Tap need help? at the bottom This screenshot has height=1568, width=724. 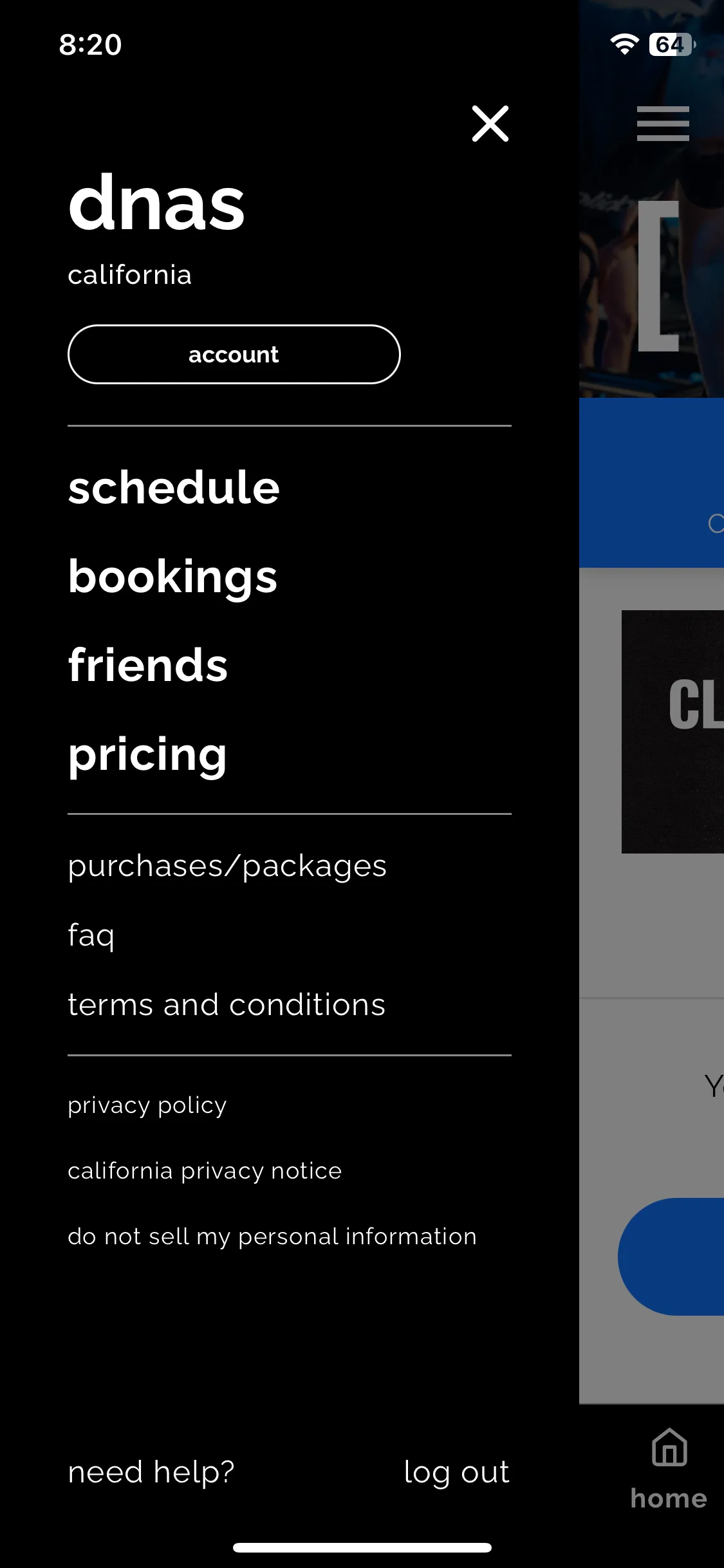click(x=151, y=1473)
